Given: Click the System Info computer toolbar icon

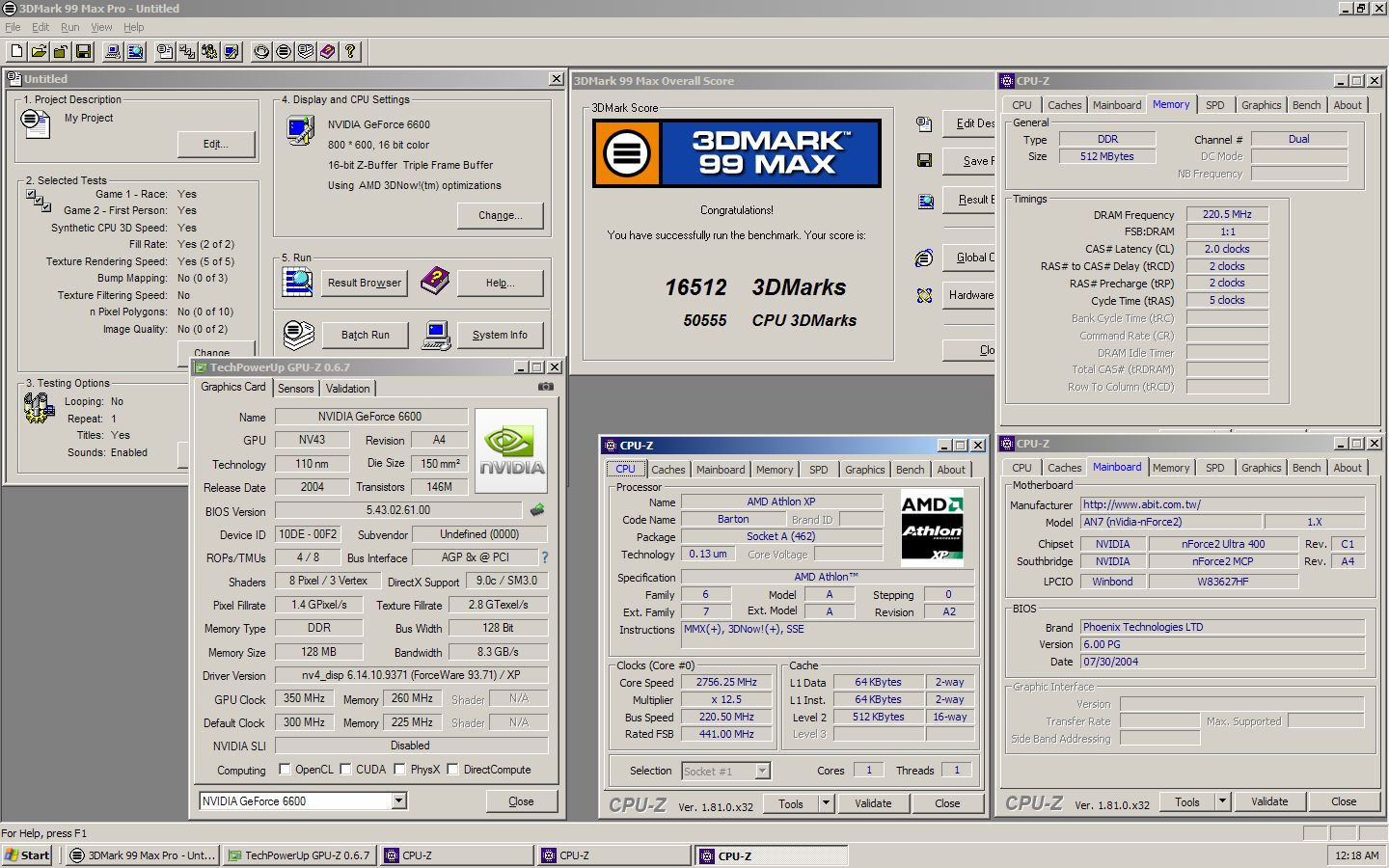Looking at the screenshot, I should click(x=113, y=52).
